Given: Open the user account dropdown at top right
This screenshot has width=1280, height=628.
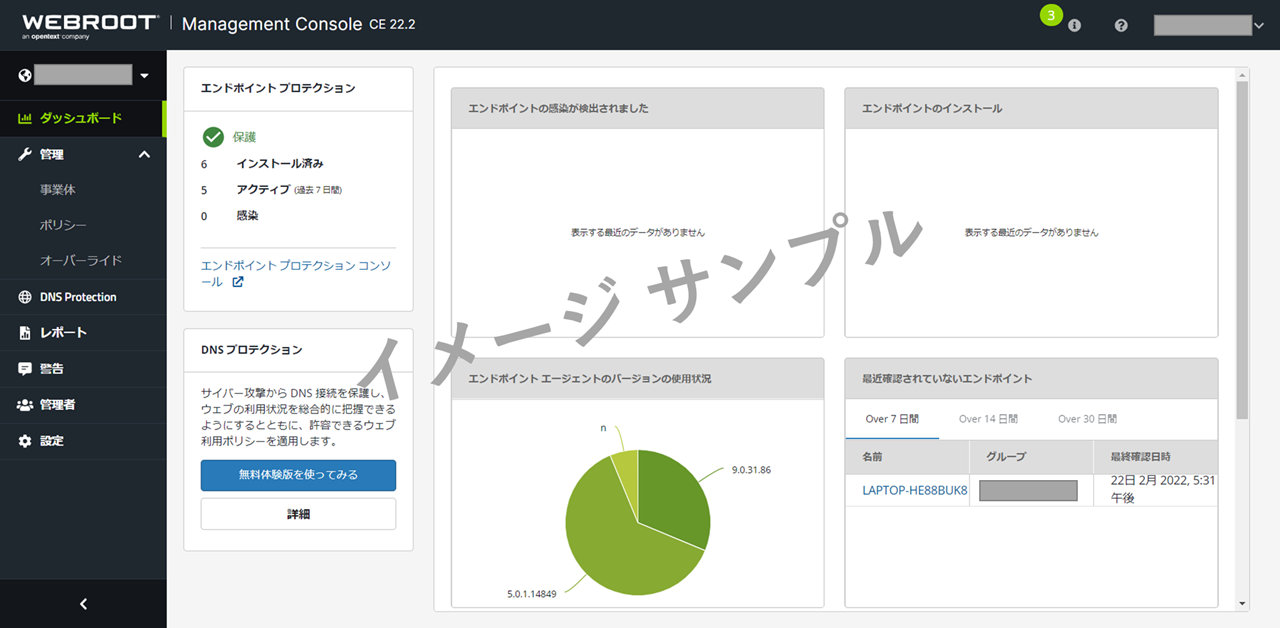Looking at the screenshot, I should click(1258, 25).
